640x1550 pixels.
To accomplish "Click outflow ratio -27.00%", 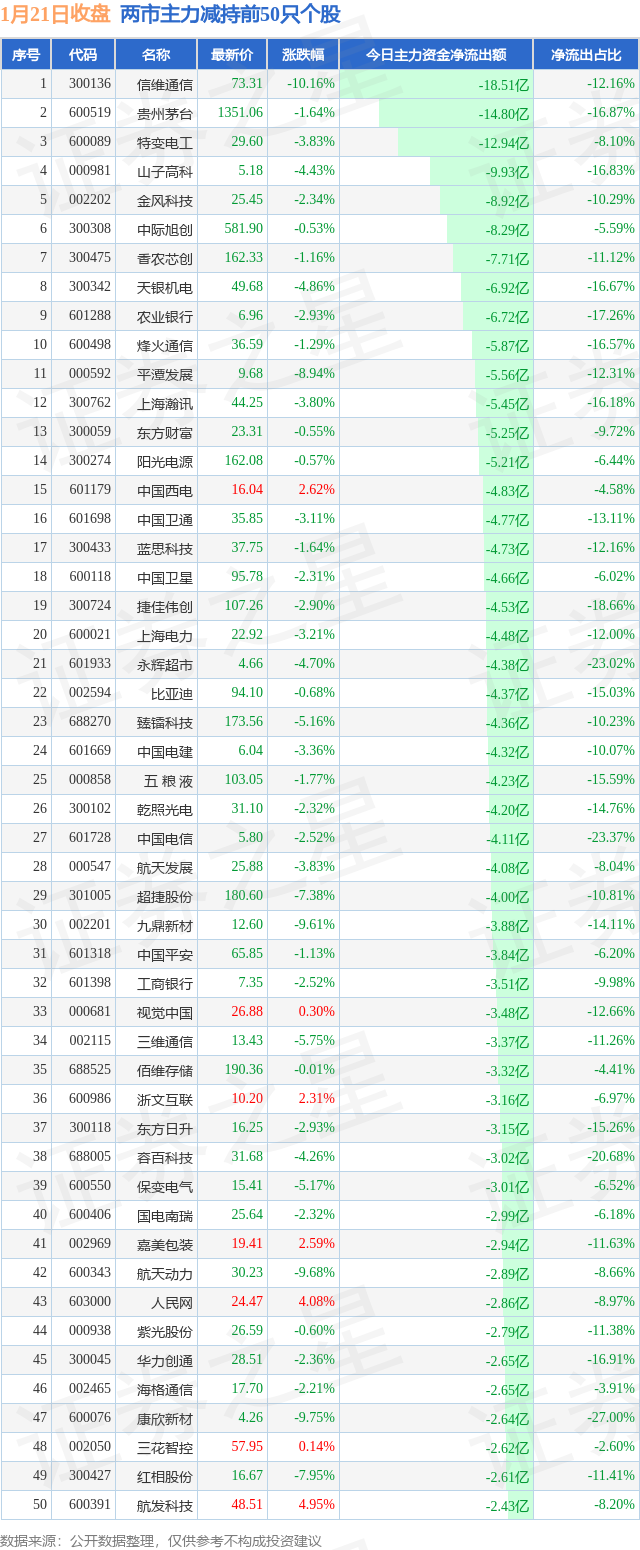I will tap(611, 1418).
